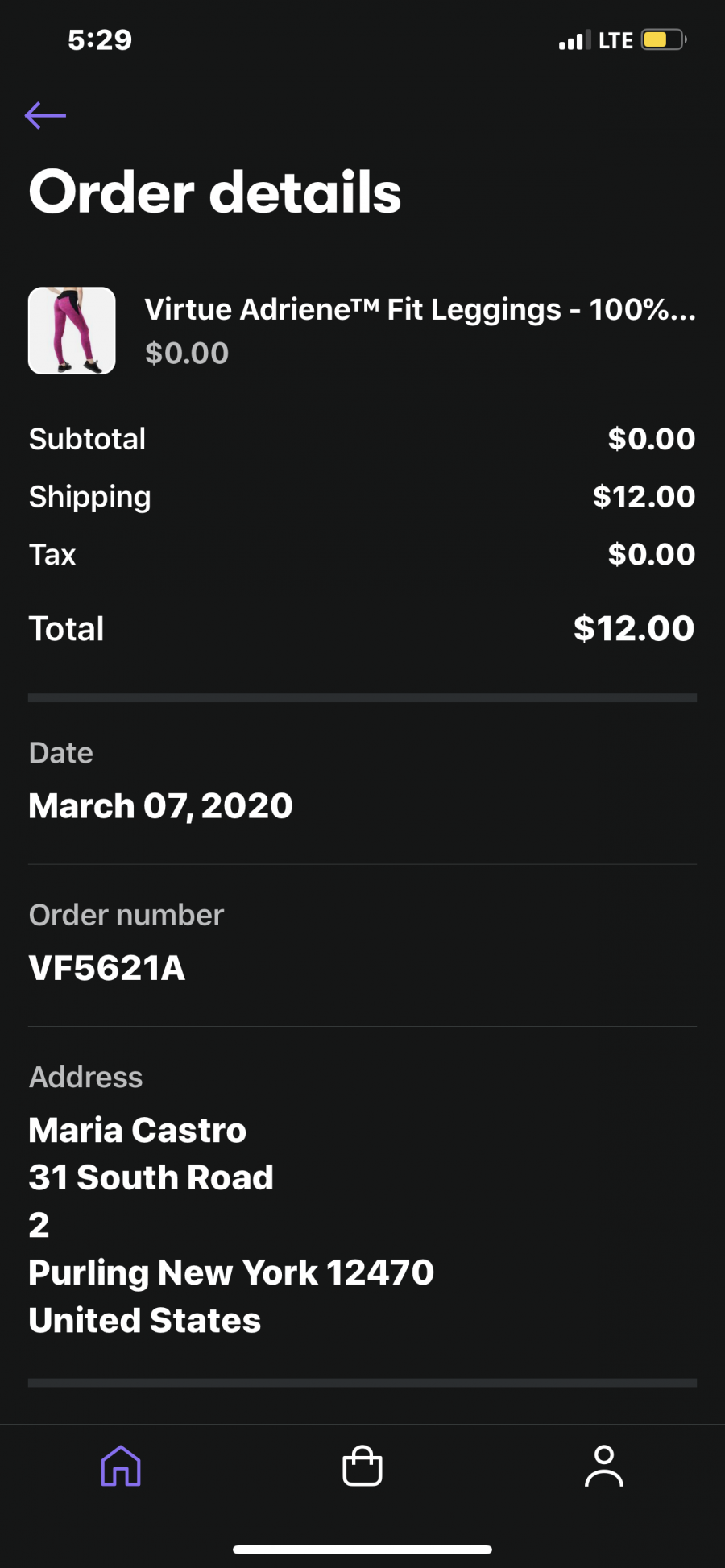The height and width of the screenshot is (1568, 725).
Task: Open the Home tab icon
Action: 121,1465
